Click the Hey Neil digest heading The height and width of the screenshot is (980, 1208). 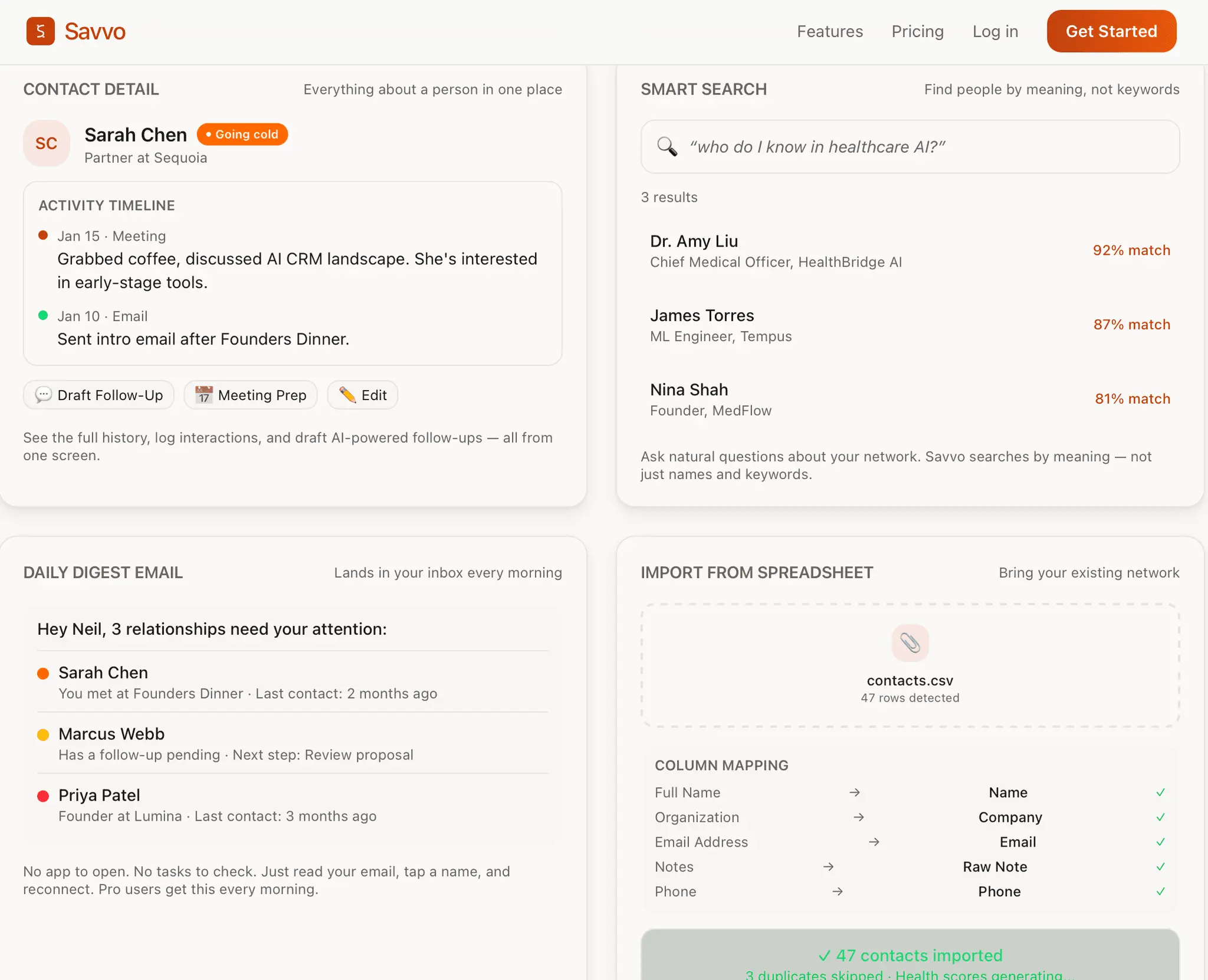(212, 629)
